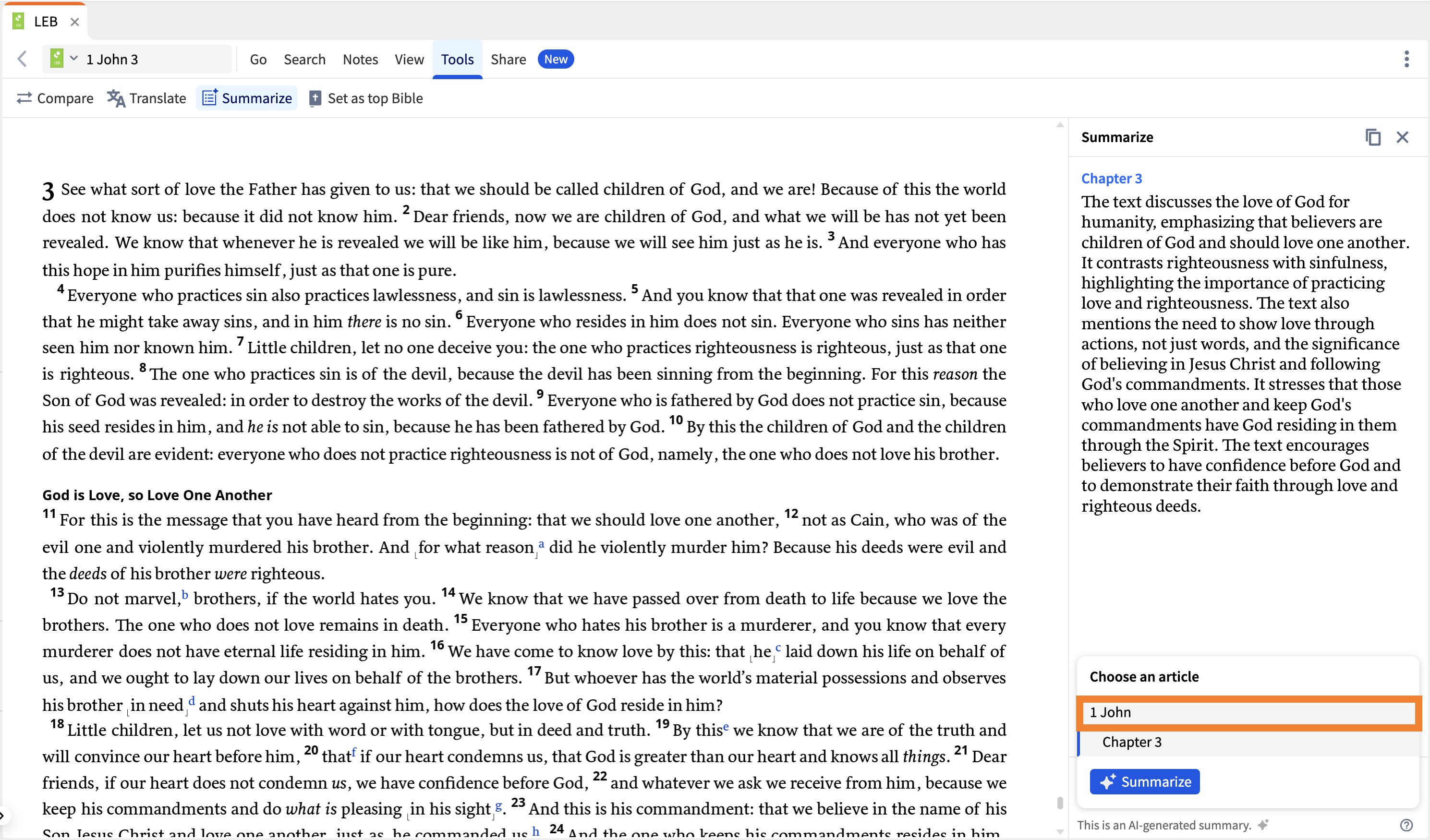Open the resource dropdown chevron beside LEB icon
This screenshot has width=1430, height=840.
point(74,58)
